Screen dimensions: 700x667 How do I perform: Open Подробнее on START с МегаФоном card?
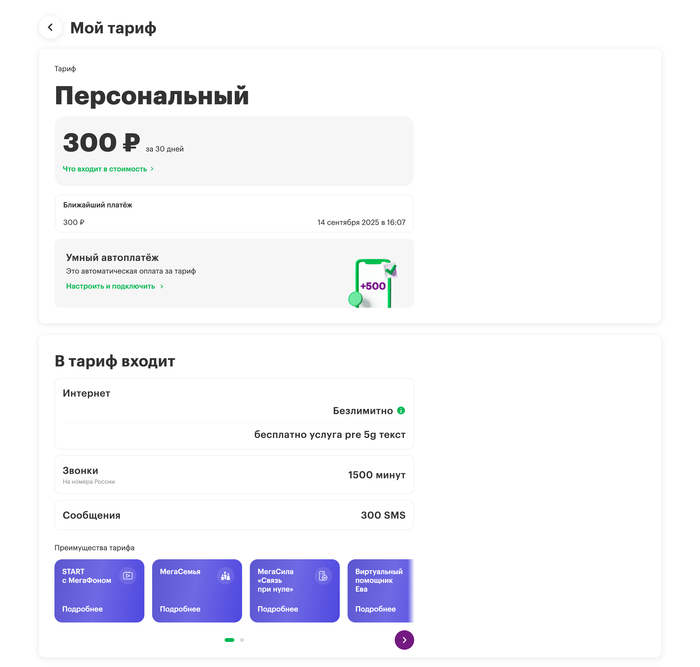point(83,609)
